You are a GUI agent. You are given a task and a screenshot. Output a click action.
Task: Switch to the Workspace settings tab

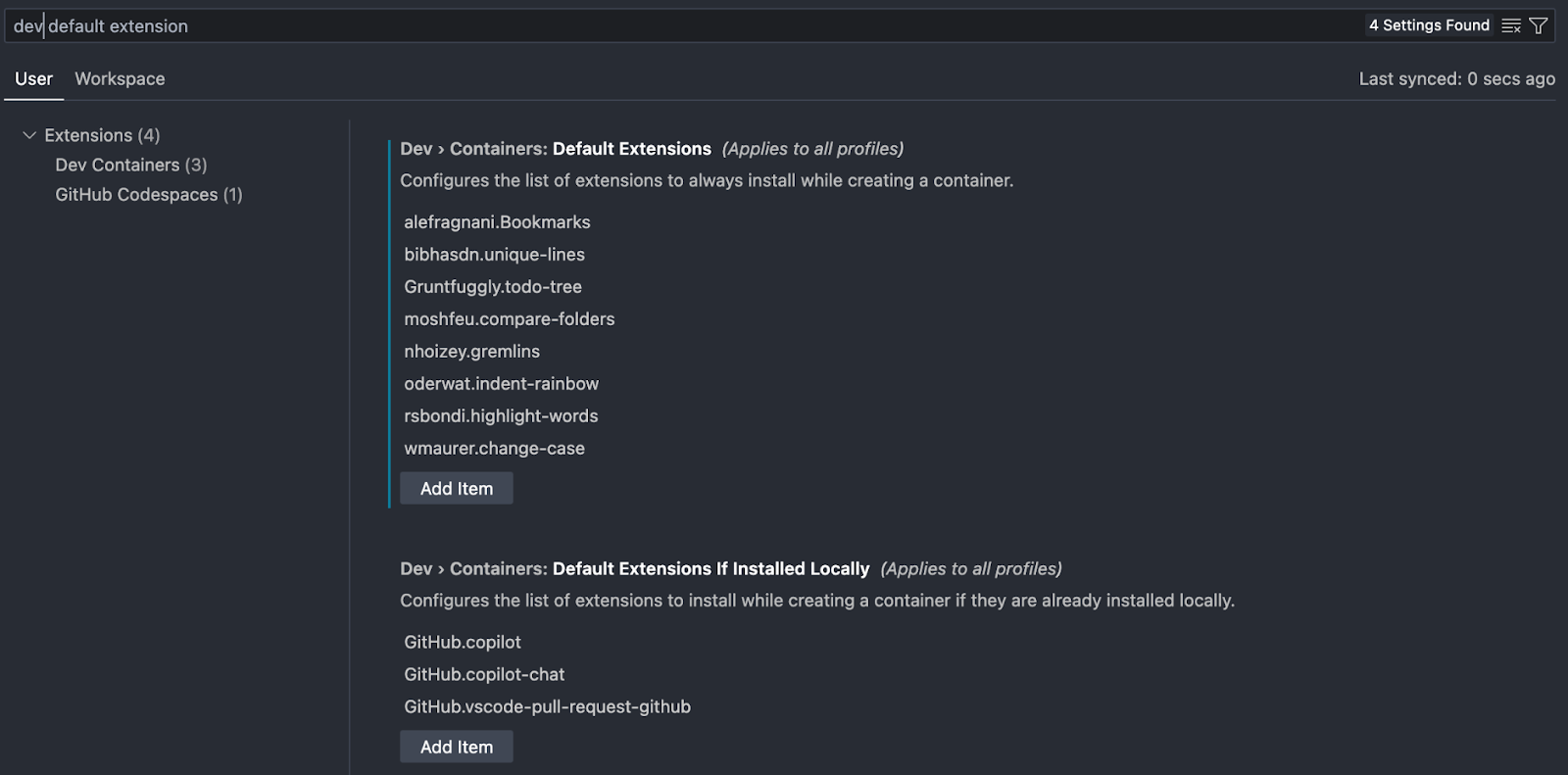(120, 78)
